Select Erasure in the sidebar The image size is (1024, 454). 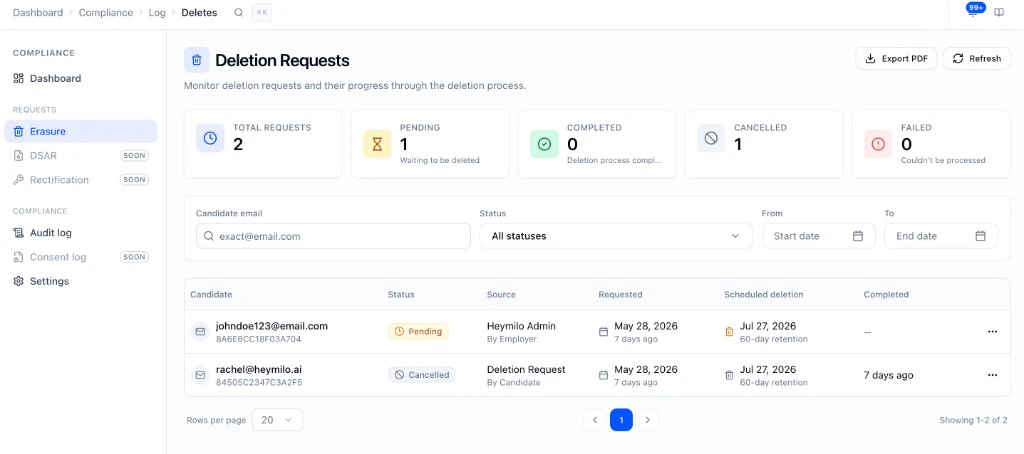(80, 131)
